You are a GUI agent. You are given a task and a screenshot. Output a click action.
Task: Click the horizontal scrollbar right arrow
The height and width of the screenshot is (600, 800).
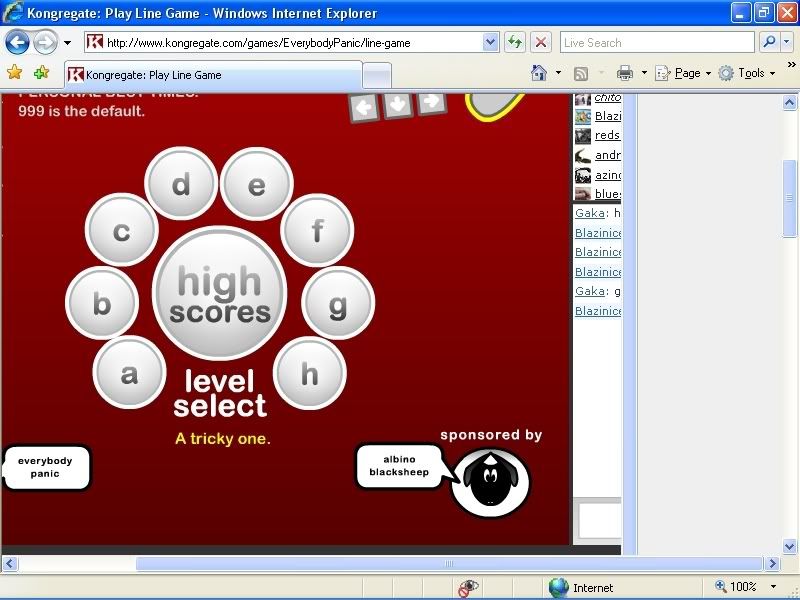(x=772, y=563)
